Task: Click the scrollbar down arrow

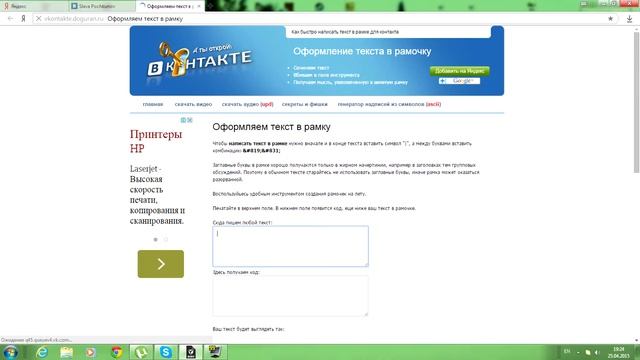Action: point(636,340)
